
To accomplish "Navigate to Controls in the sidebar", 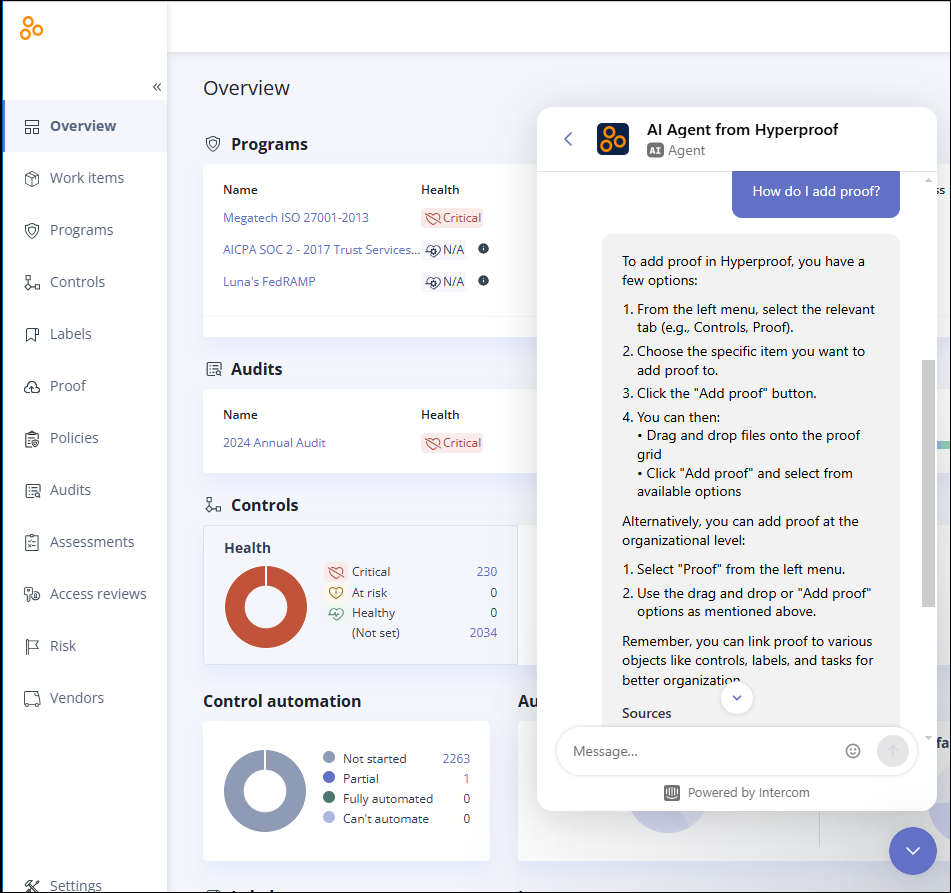I will click(85, 282).
